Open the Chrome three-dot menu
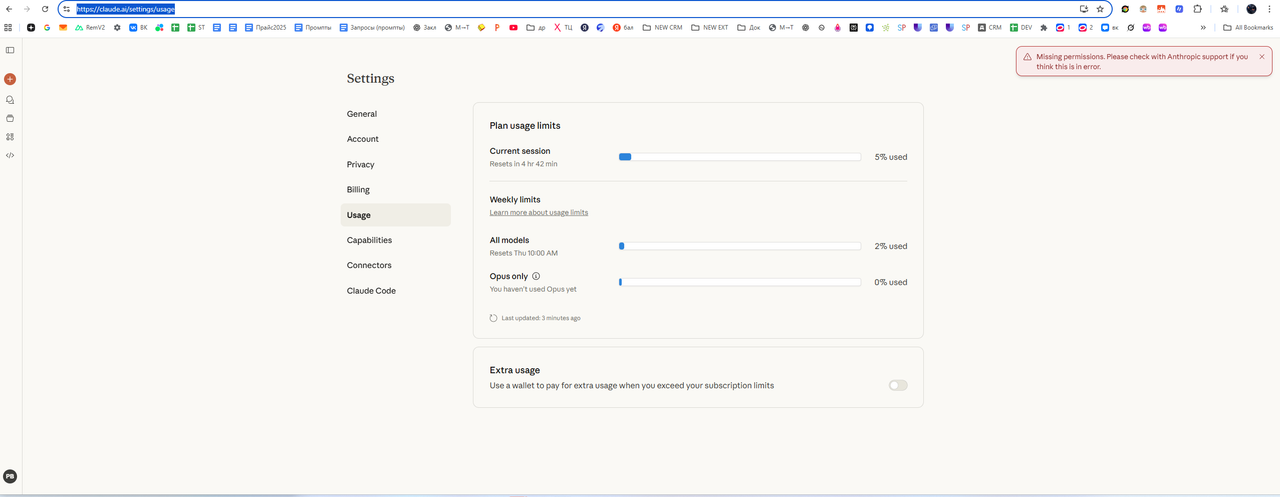The height and width of the screenshot is (497, 1280). [1271, 9]
